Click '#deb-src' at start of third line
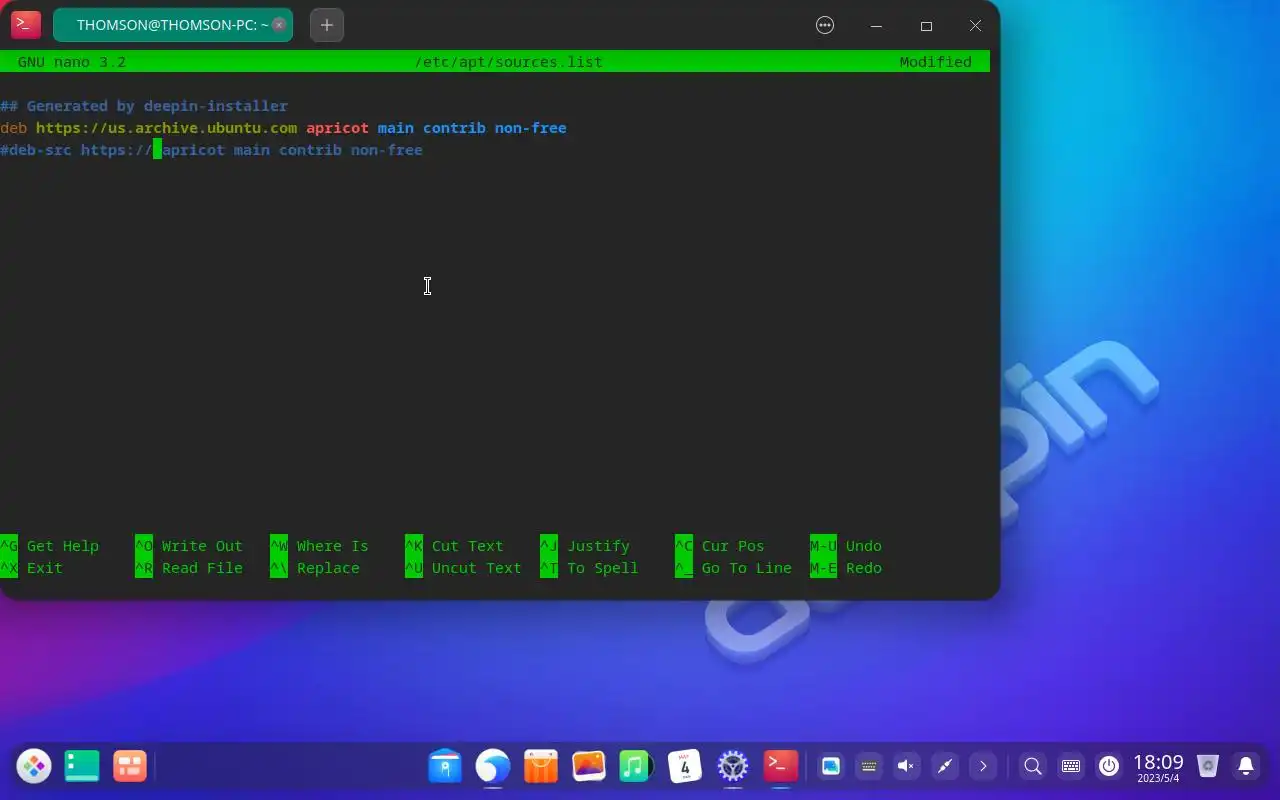 [36, 150]
